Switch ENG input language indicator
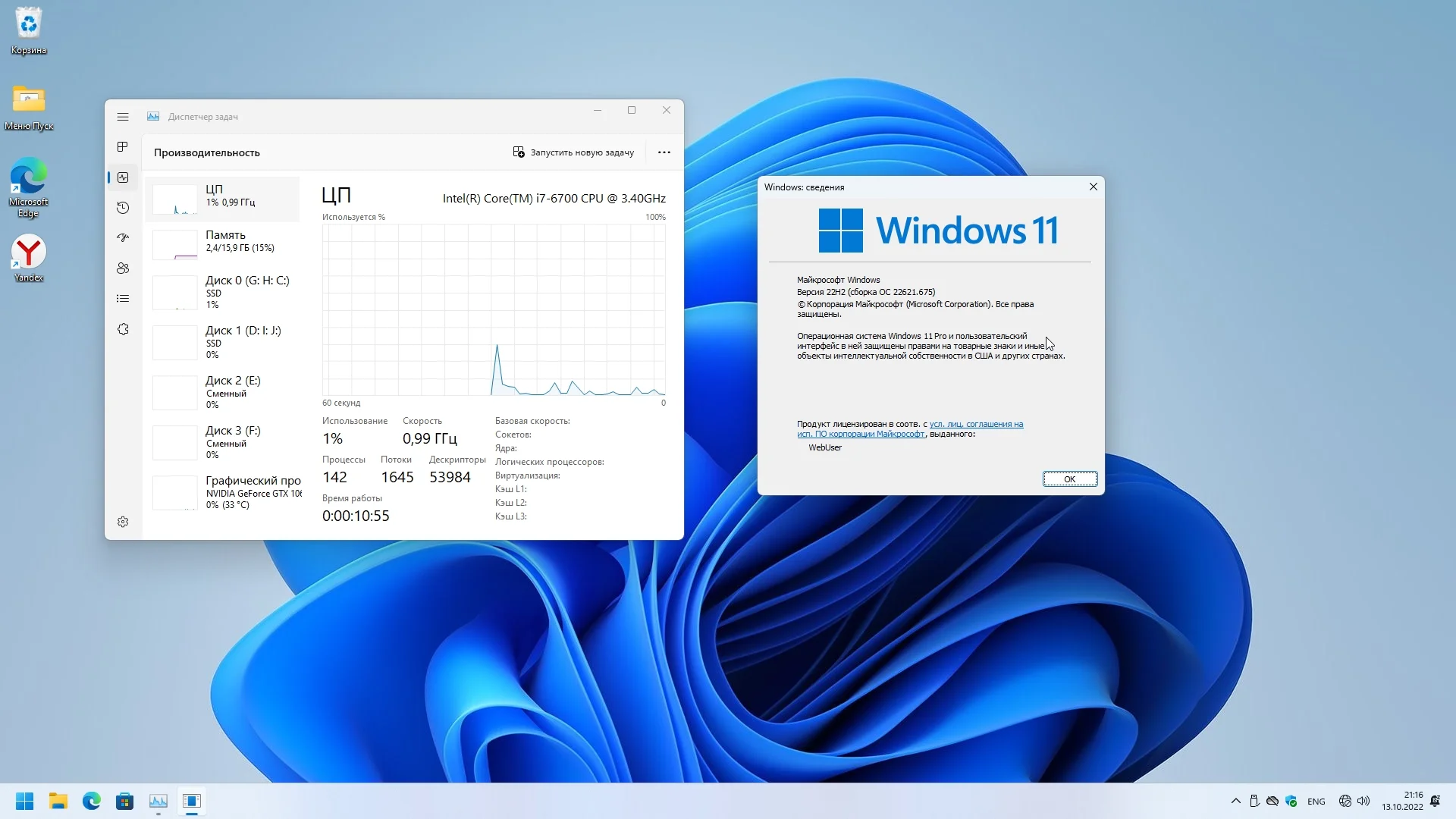The width and height of the screenshot is (1456, 819). pyautogui.click(x=1316, y=802)
